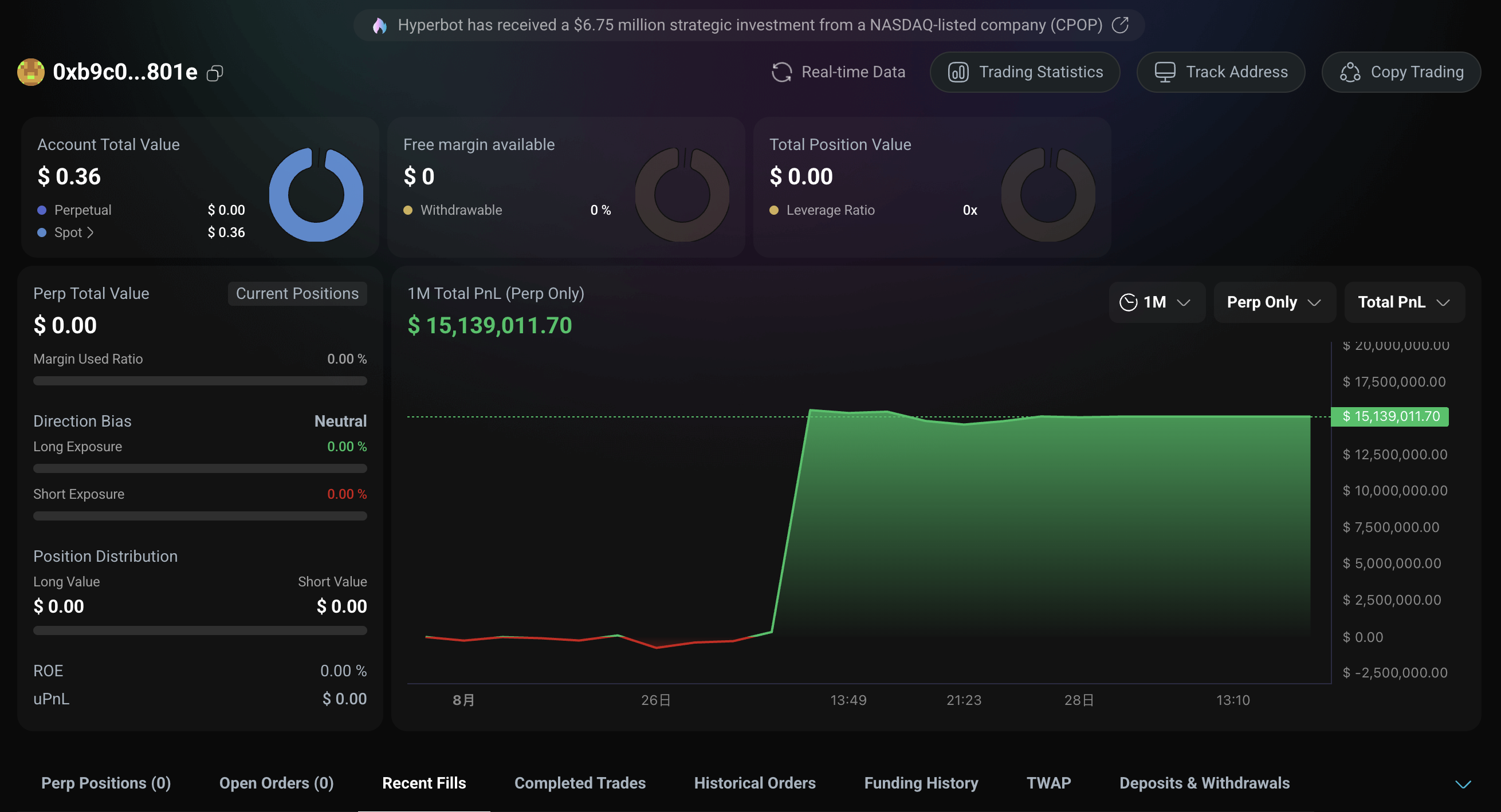Switch to Funding History tab
Image resolution: width=1501 pixels, height=812 pixels.
pos(921,783)
